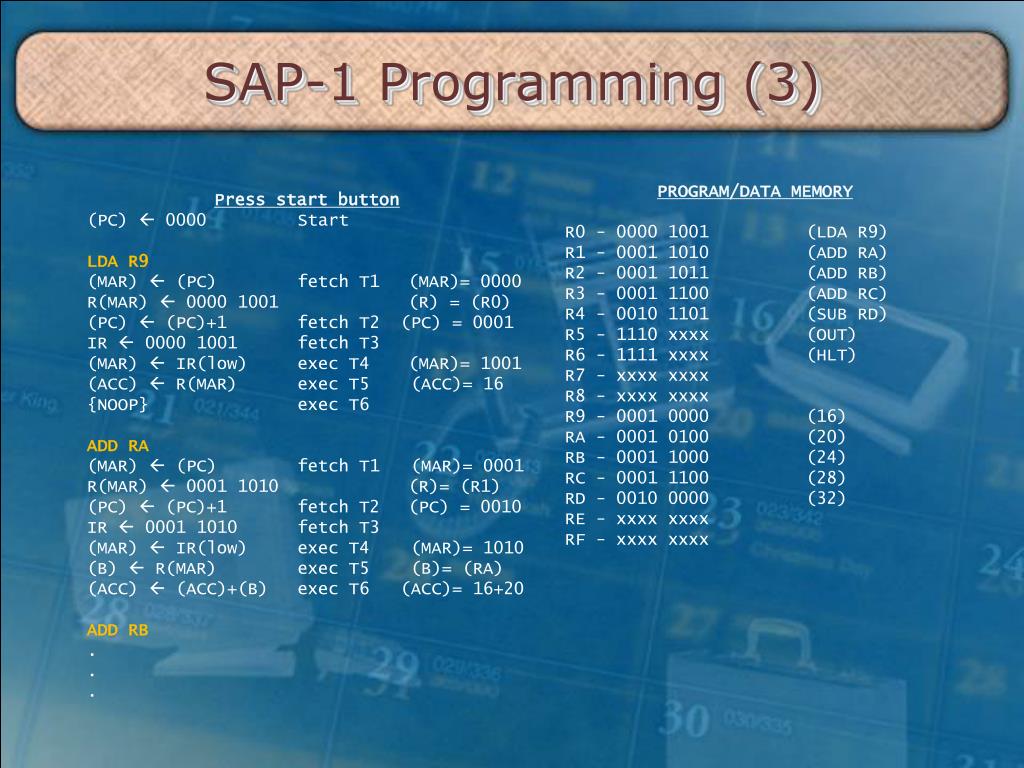Select memory row "RD - 0010 0000"
Viewport: 1024px width, 768px height.
pyautogui.click(x=637, y=498)
